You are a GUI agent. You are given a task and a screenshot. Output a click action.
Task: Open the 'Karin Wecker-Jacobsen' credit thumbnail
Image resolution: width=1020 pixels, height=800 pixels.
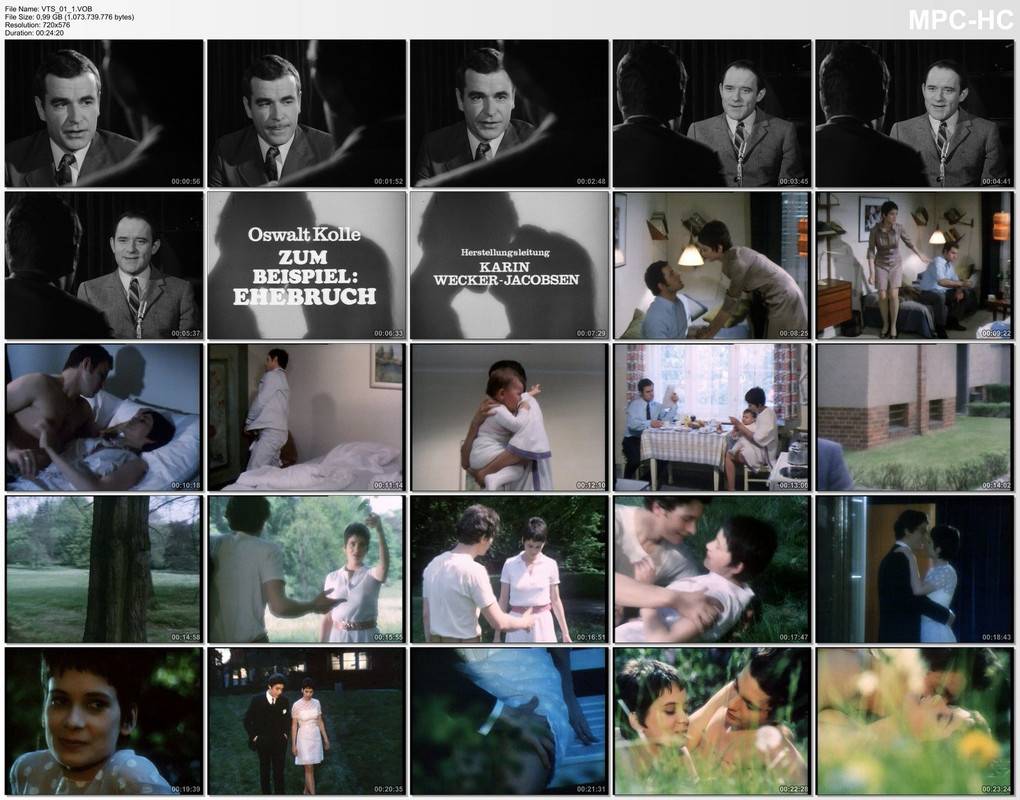(509, 265)
